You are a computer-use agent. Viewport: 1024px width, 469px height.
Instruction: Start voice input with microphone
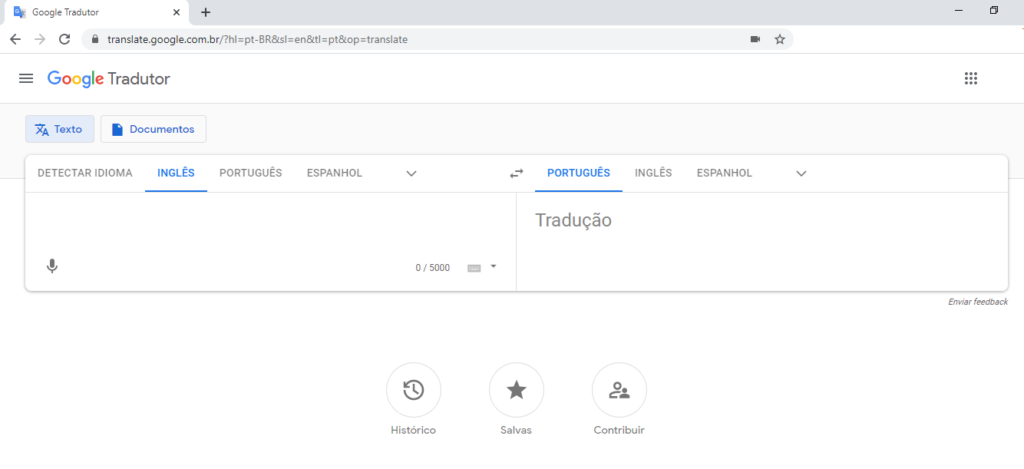coord(52,267)
